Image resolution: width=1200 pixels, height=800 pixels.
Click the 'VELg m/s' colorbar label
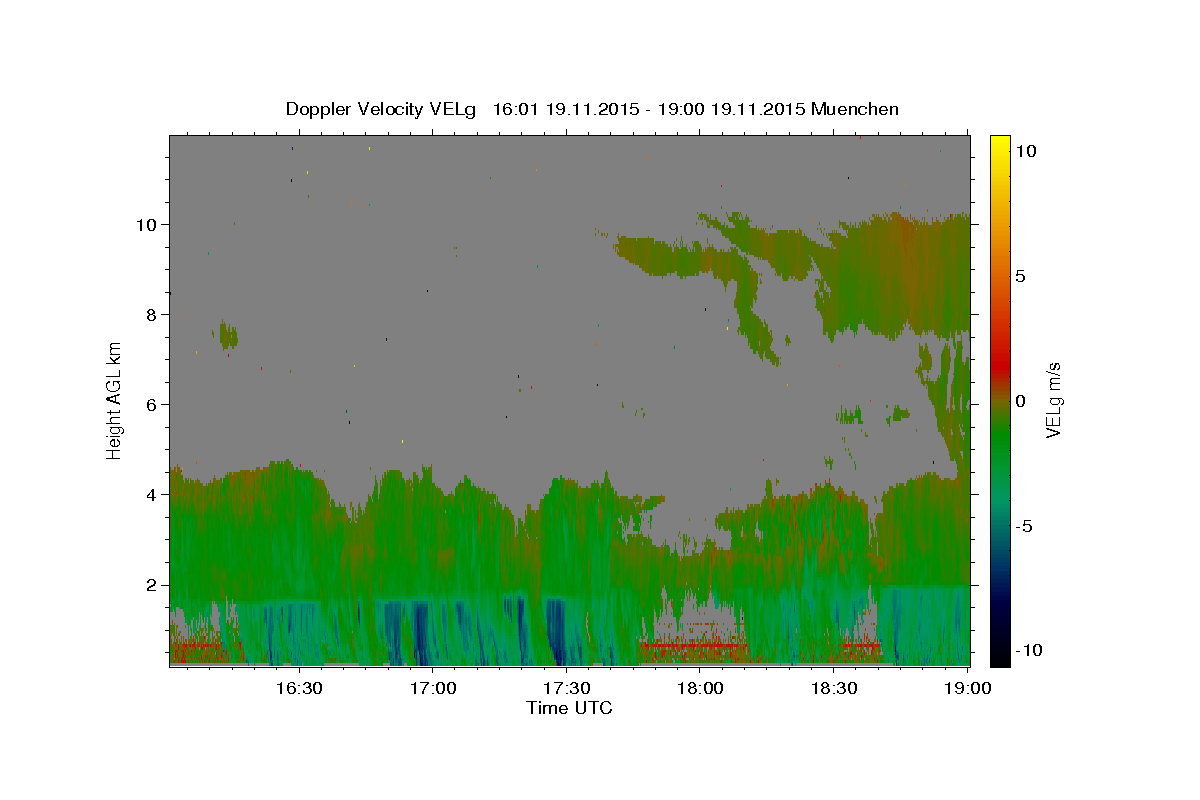(x=1053, y=401)
